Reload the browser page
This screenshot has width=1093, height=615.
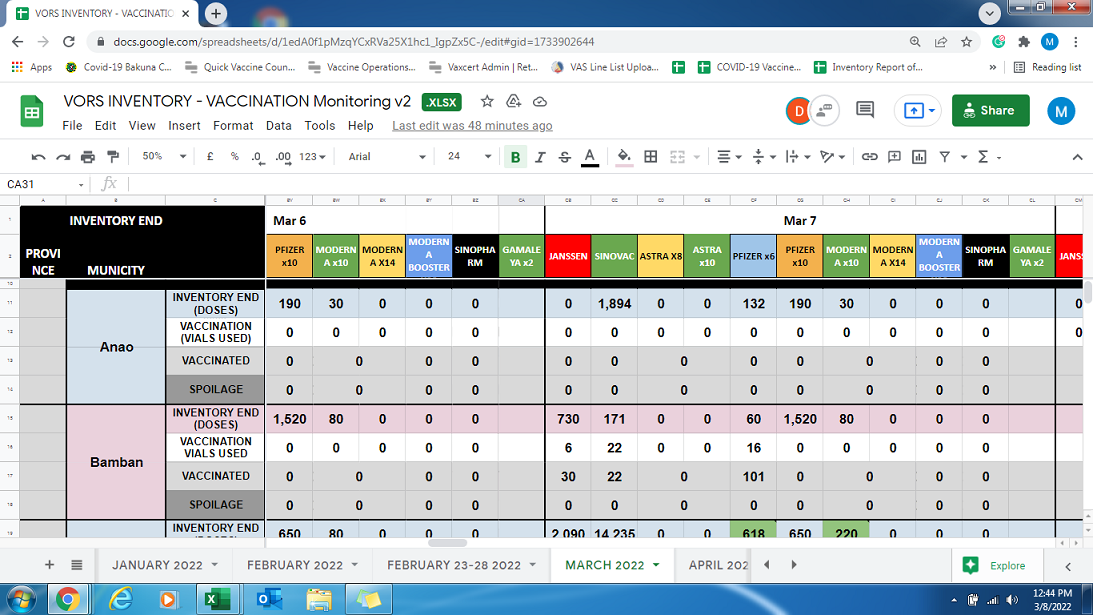pyautogui.click(x=68, y=42)
